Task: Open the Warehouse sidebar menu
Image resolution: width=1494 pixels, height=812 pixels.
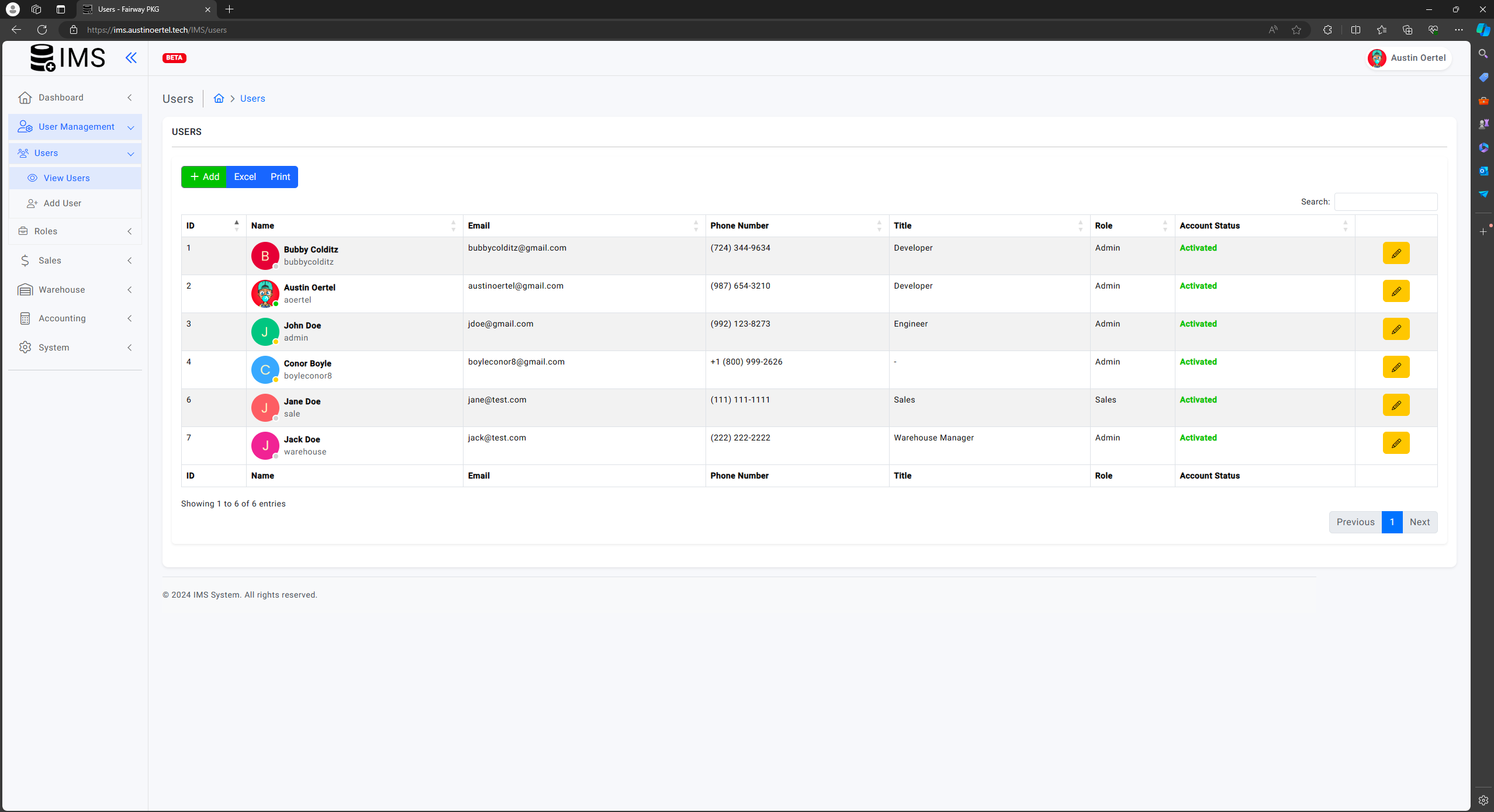Action: [61, 290]
